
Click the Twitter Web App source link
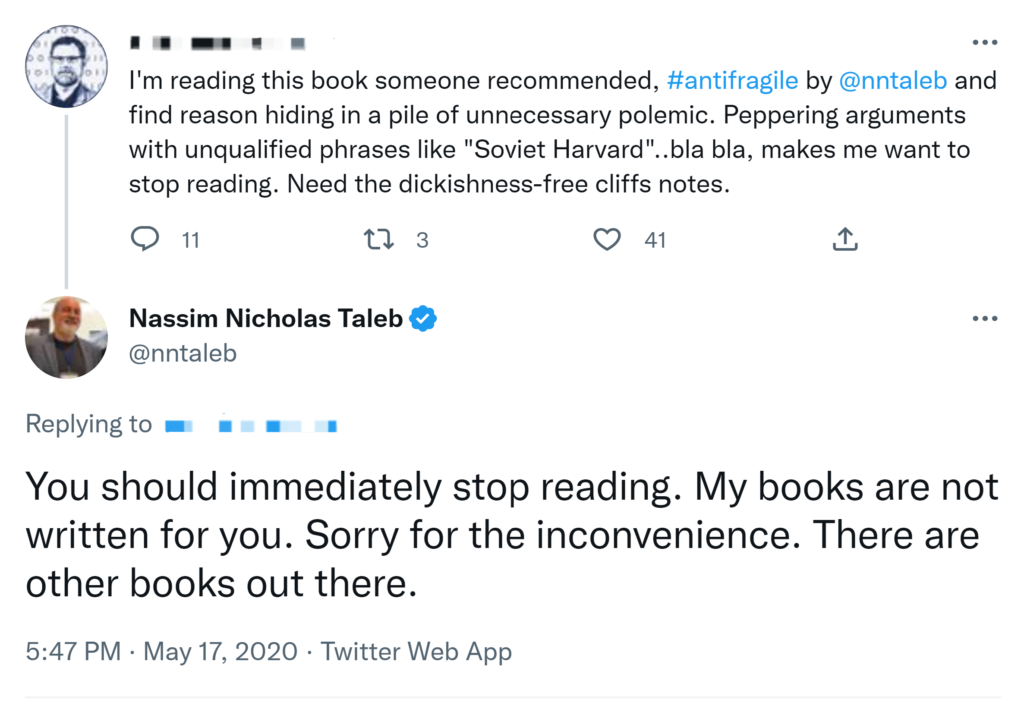coord(416,652)
